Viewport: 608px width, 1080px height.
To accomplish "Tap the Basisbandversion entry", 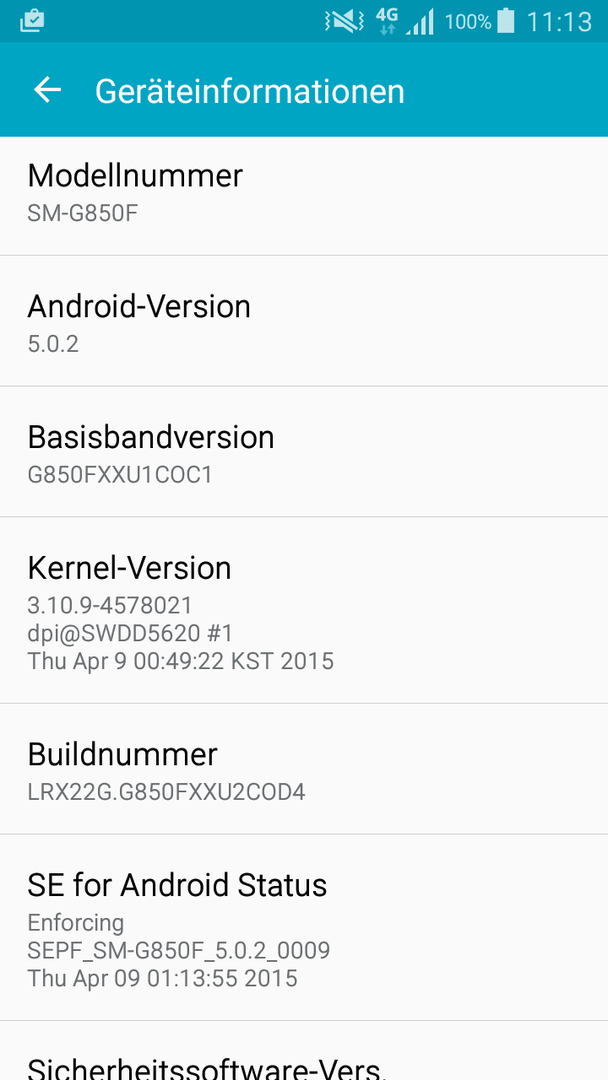I will pyautogui.click(x=304, y=452).
